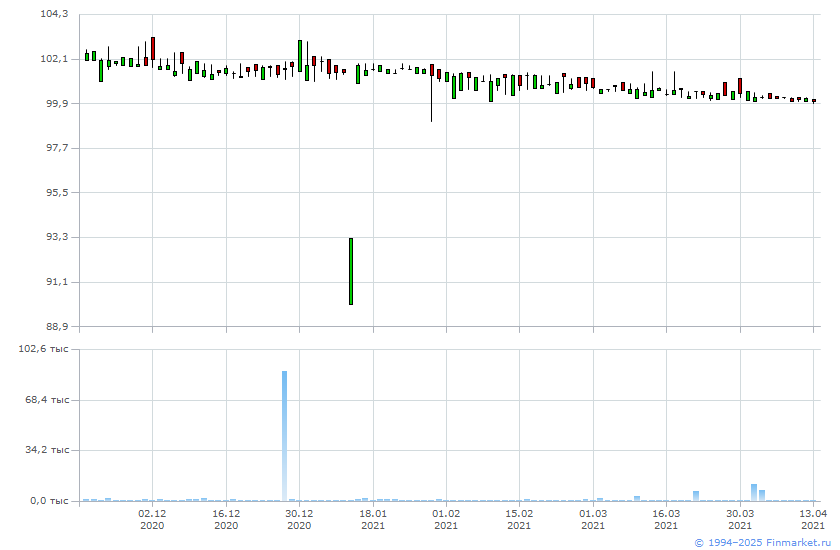Click price axis label 102,1
This screenshot has height=550, width=840.
pyautogui.click(x=54, y=58)
